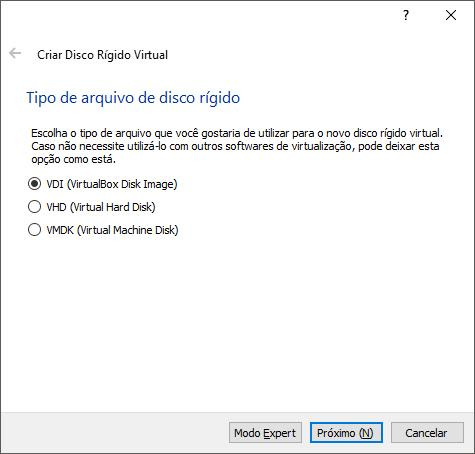The height and width of the screenshot is (454, 475).
Task: Click the description paragraph starting 'Escolha o tipo'
Action: [x=237, y=146]
